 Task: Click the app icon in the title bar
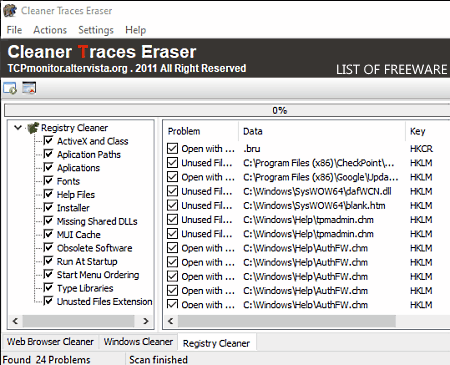10,10
